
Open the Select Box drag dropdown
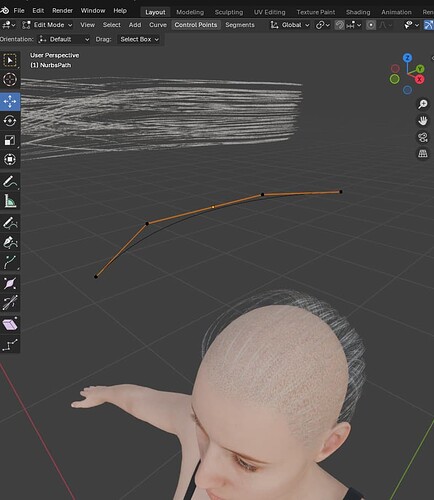point(139,39)
